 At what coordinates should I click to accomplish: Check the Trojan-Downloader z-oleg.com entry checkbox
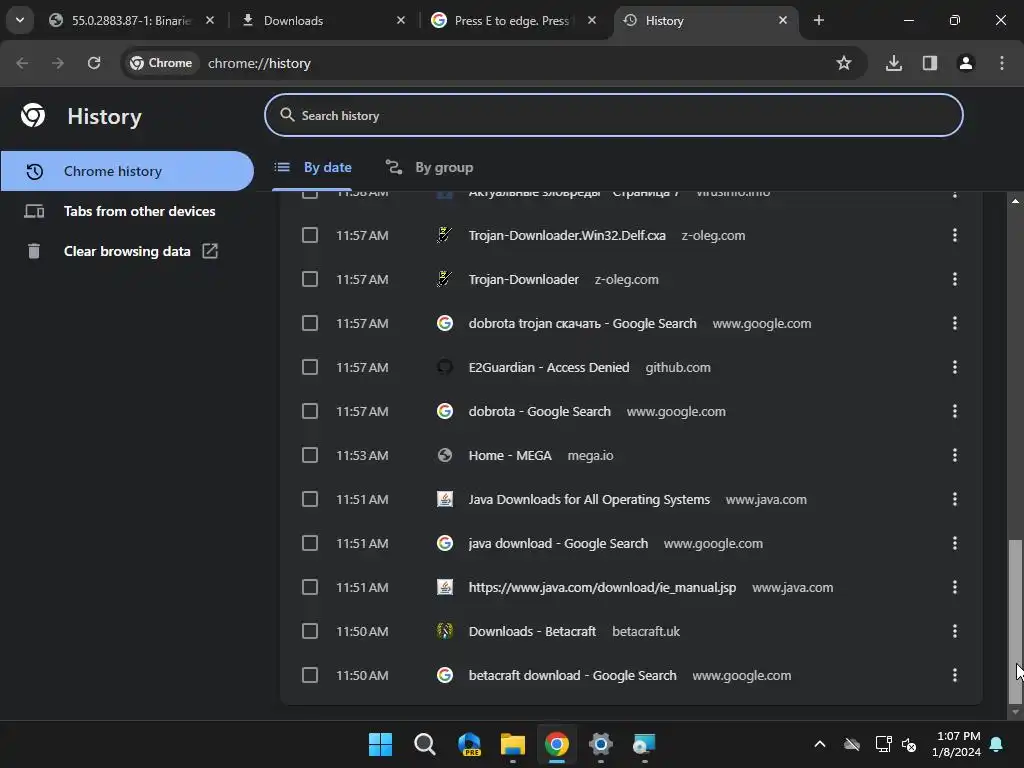[x=310, y=280]
